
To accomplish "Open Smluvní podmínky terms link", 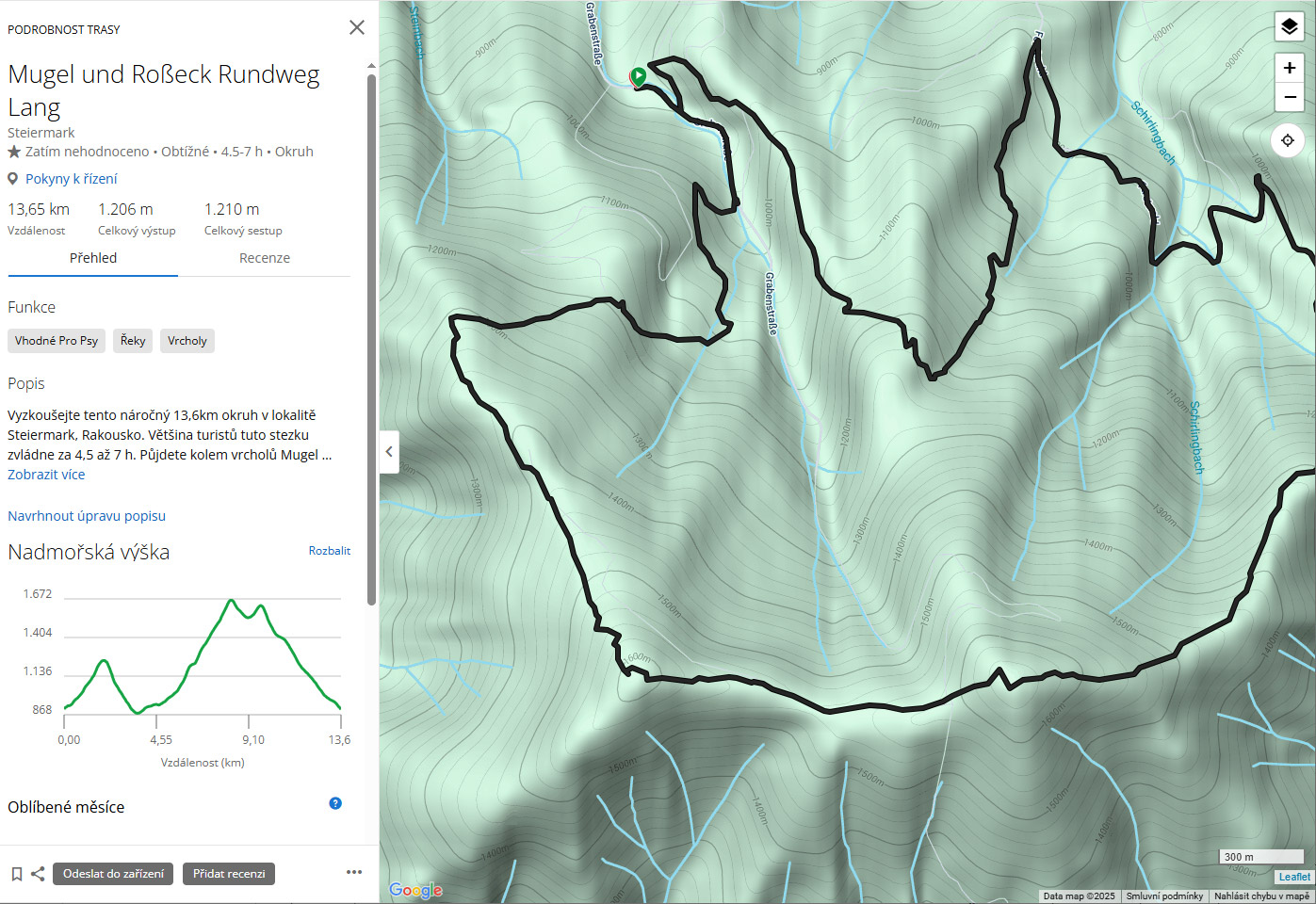I will (x=1164, y=896).
